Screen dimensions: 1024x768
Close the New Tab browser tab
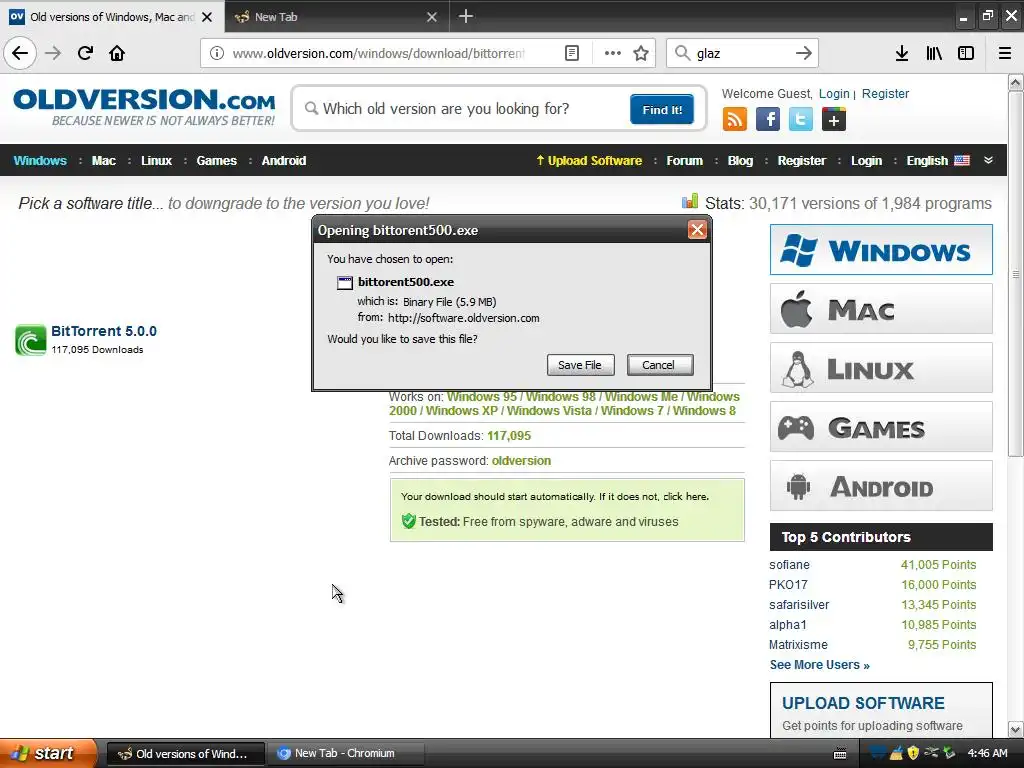tap(432, 17)
